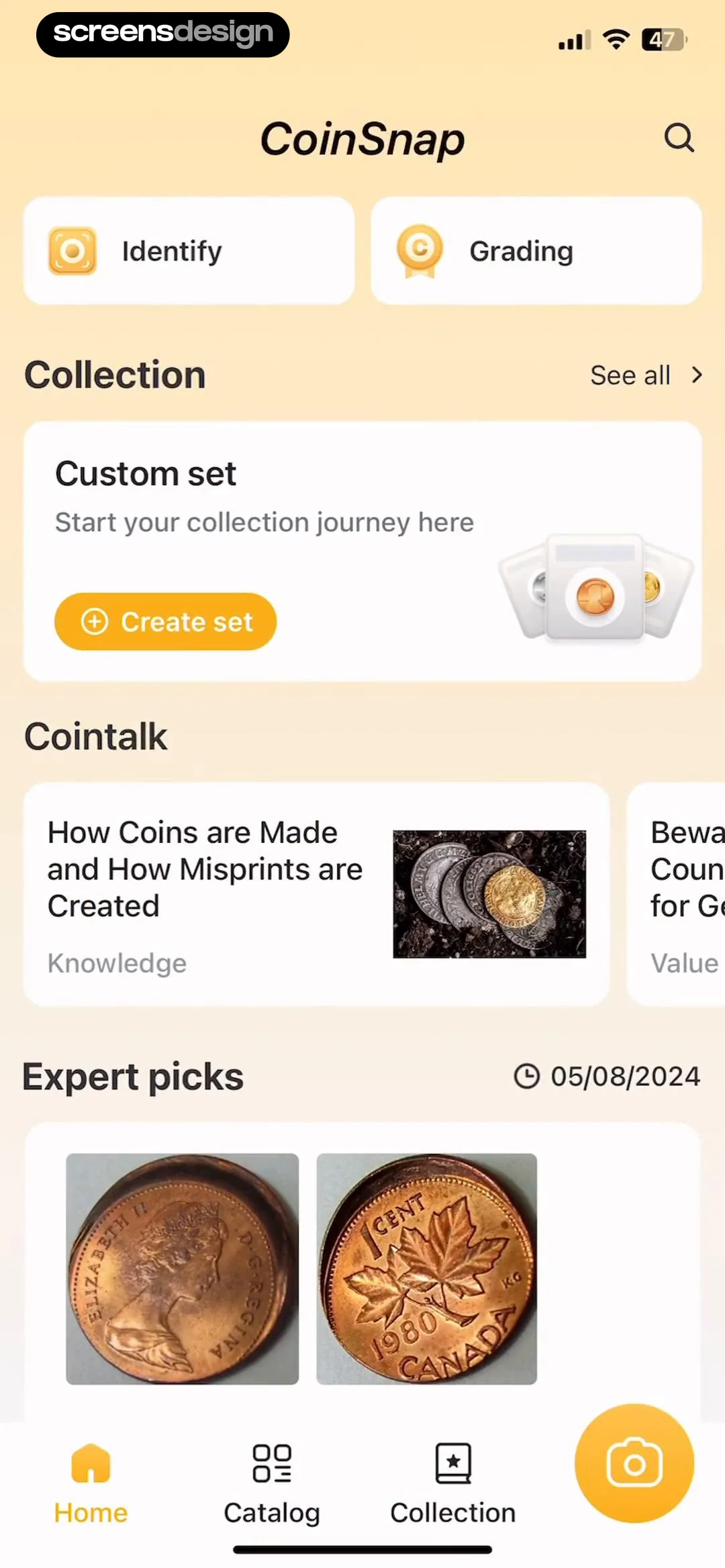Tap the Home tab house icon
The width and height of the screenshot is (725, 1568).
click(91, 1463)
